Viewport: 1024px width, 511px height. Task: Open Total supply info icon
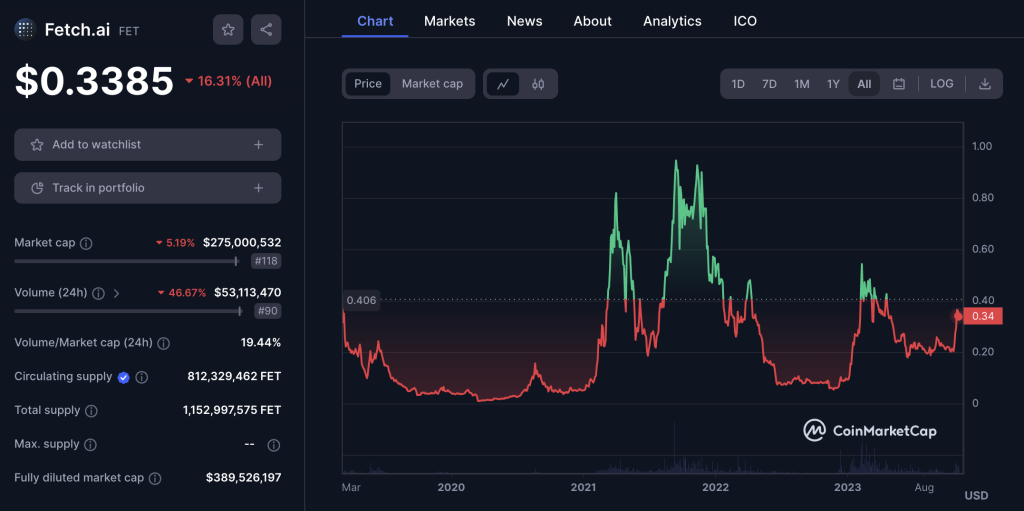[92, 411]
